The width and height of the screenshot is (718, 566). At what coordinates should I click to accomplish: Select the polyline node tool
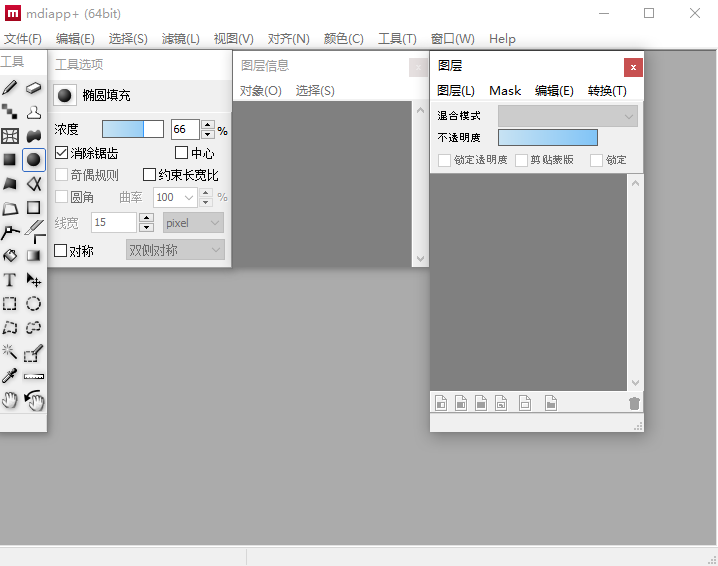10,232
